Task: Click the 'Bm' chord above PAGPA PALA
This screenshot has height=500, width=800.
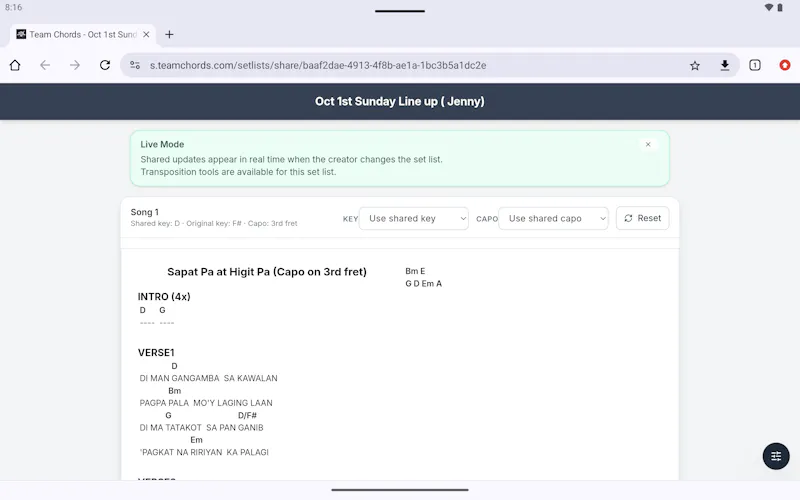Action: pyautogui.click(x=174, y=391)
